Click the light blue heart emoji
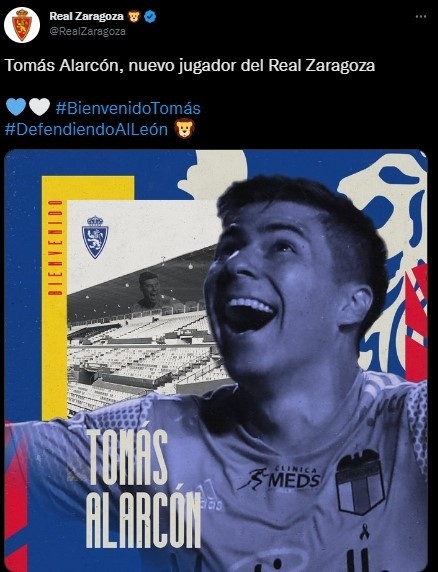Screen dimensions: 438x572 (16, 107)
